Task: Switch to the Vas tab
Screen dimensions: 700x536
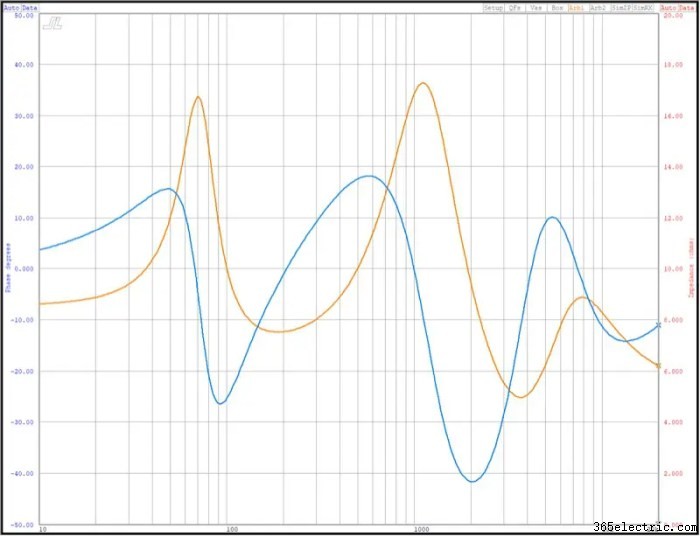Action: (536, 8)
